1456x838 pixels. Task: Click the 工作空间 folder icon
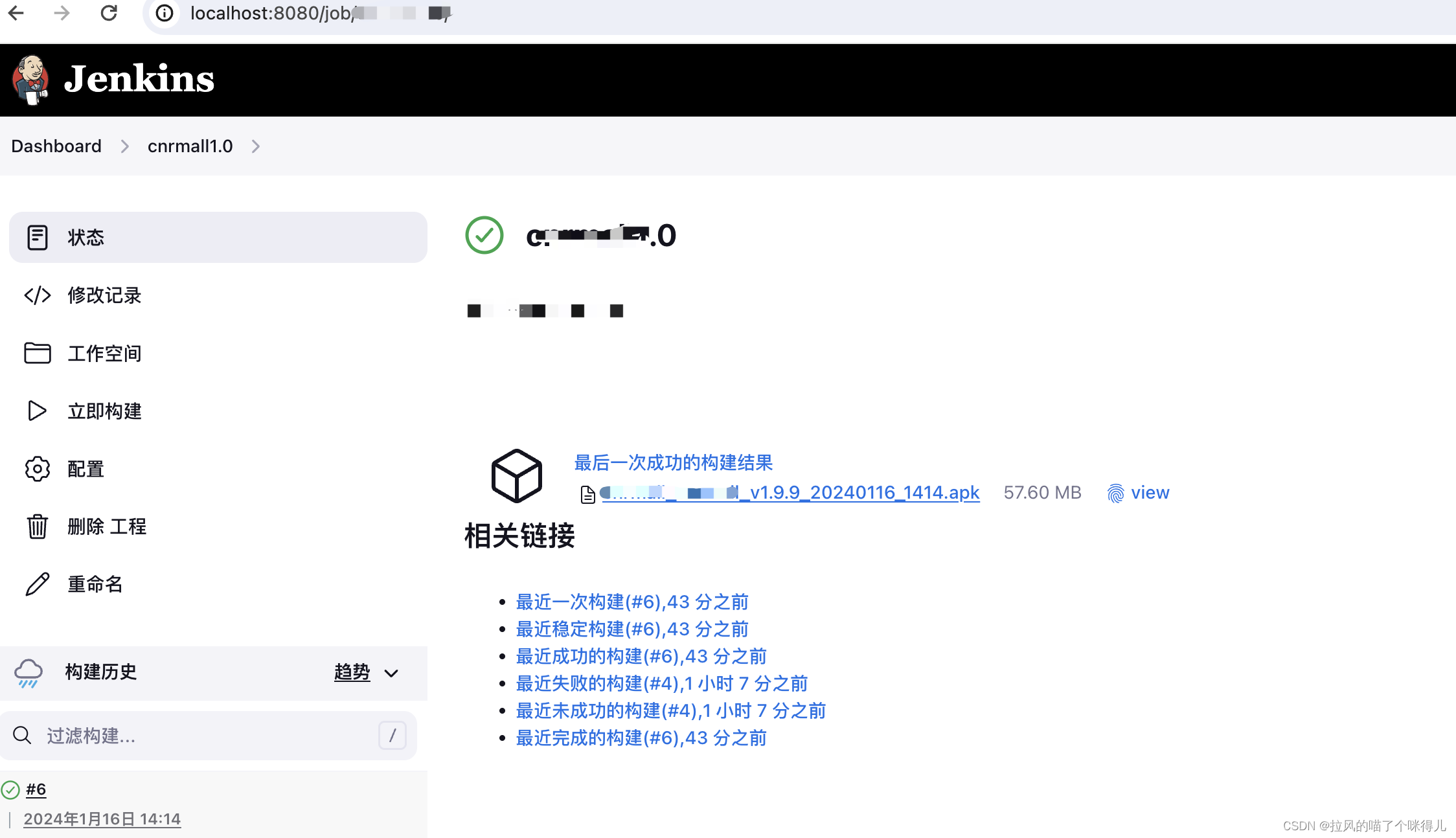[37, 353]
